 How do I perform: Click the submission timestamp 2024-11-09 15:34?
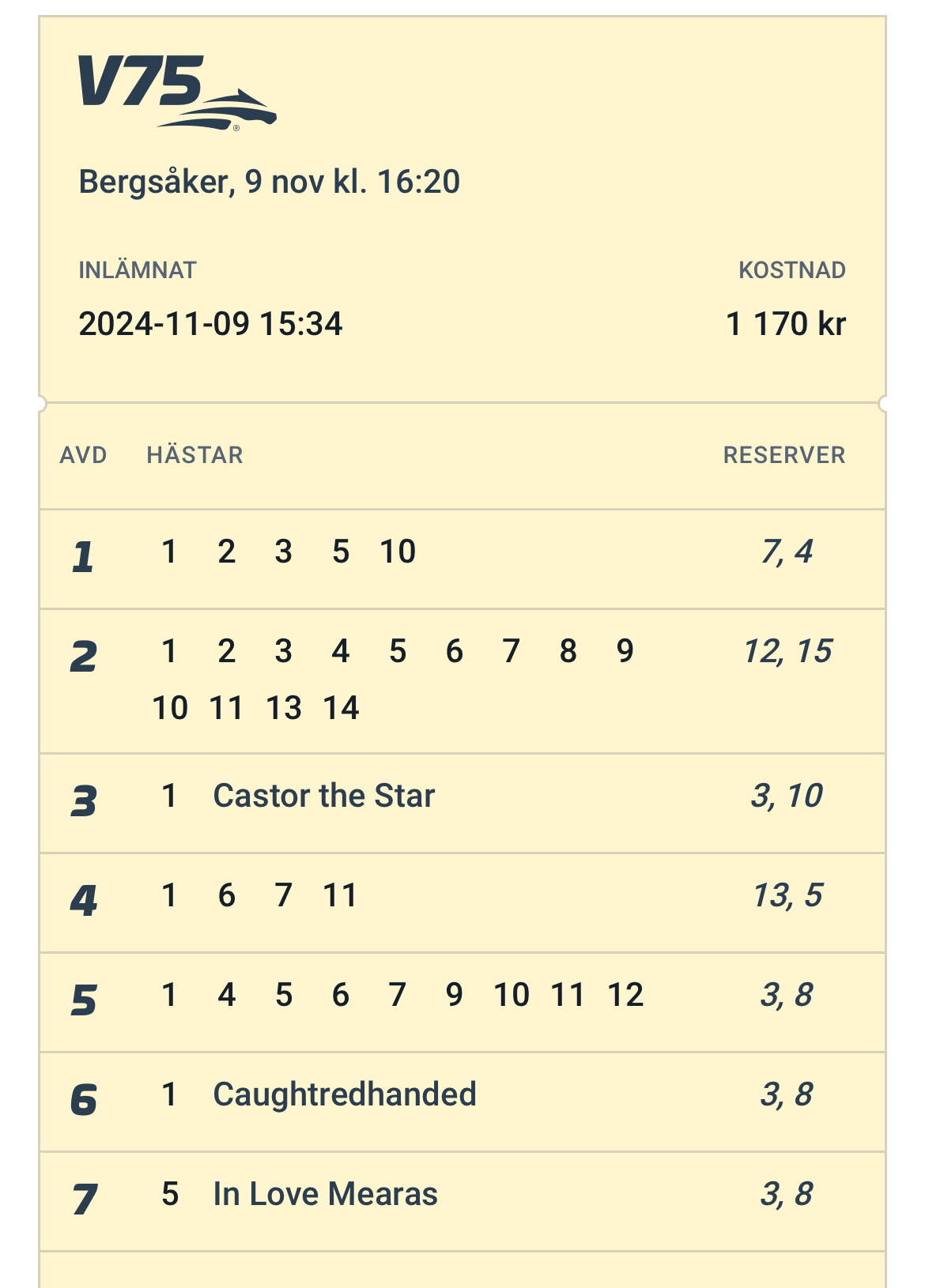click(x=210, y=324)
